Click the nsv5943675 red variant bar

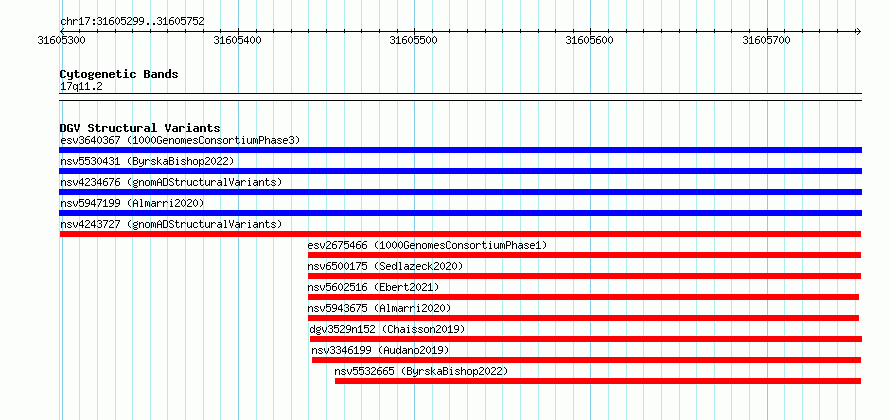pos(583,318)
